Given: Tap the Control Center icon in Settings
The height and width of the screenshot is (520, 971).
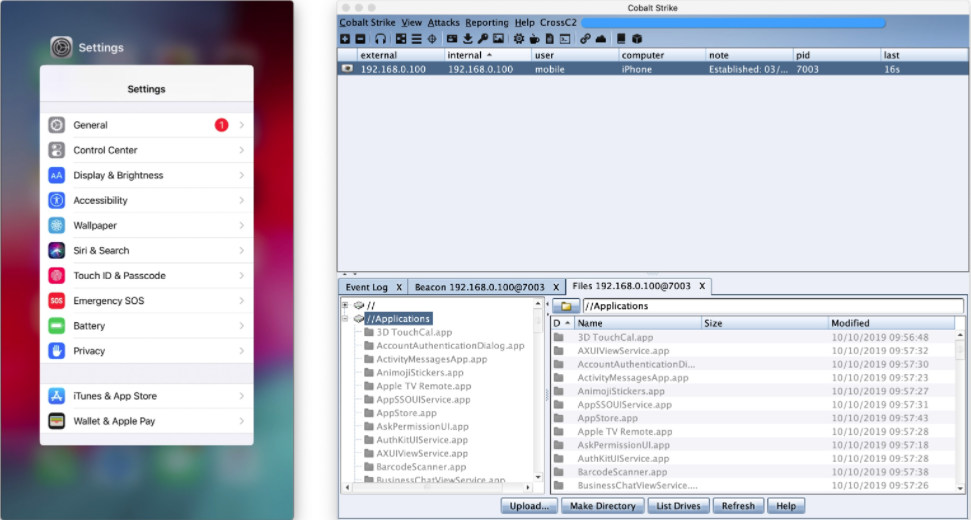Looking at the screenshot, I should pos(56,150).
